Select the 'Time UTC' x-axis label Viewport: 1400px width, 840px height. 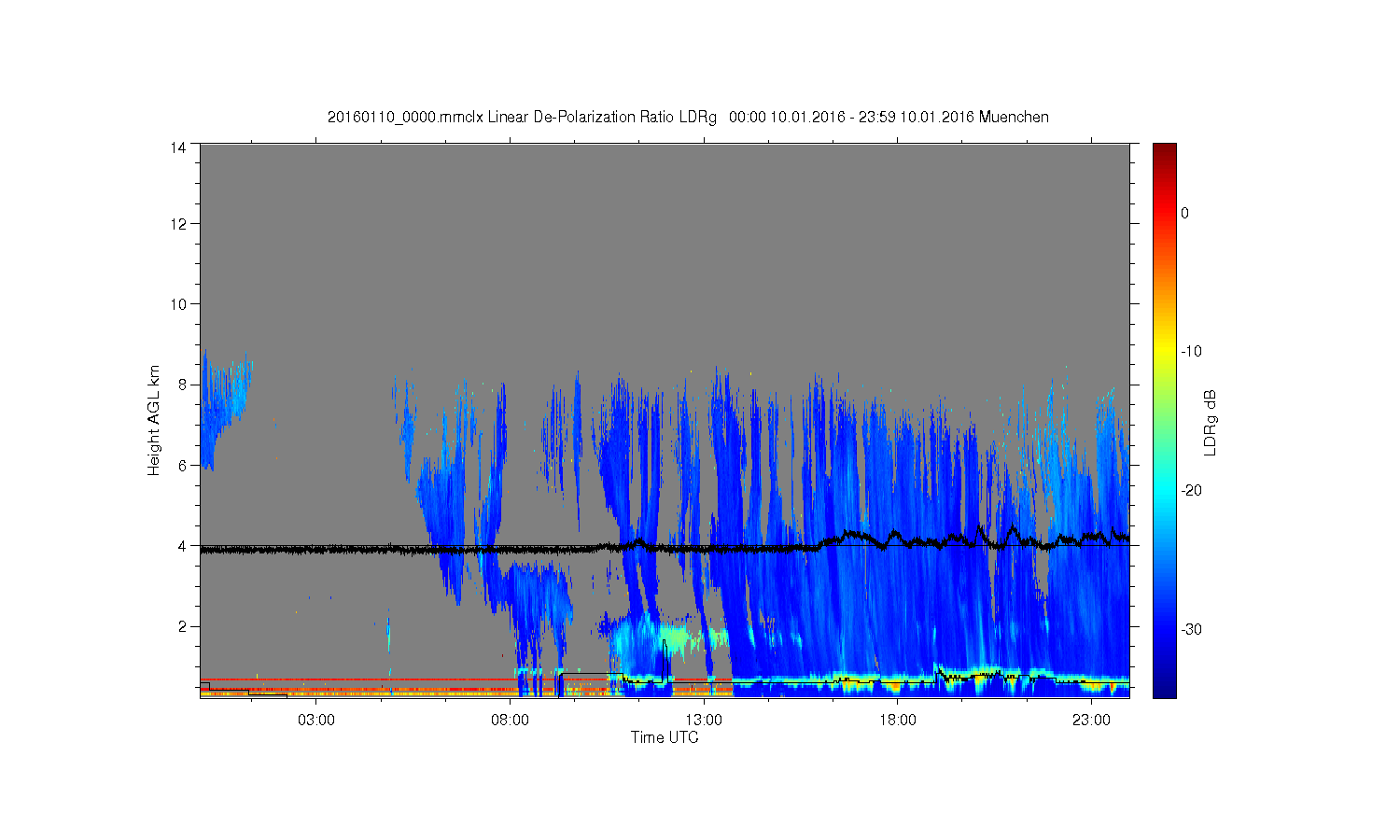tap(665, 737)
